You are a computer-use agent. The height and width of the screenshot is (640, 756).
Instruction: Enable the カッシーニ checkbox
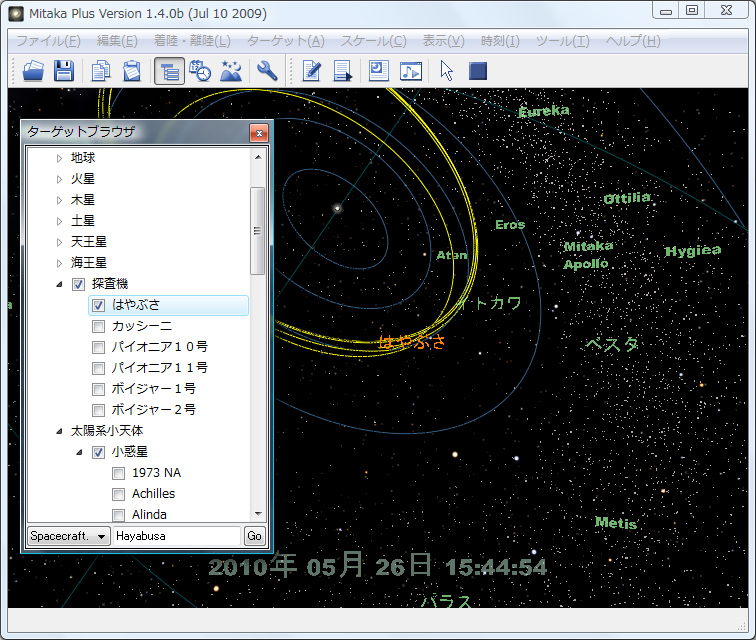[98, 327]
